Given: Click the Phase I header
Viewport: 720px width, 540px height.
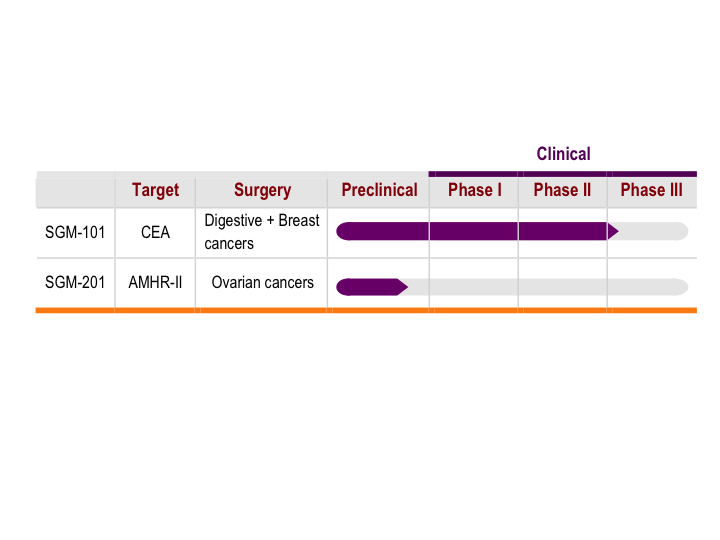Looking at the screenshot, I should click(x=475, y=190).
